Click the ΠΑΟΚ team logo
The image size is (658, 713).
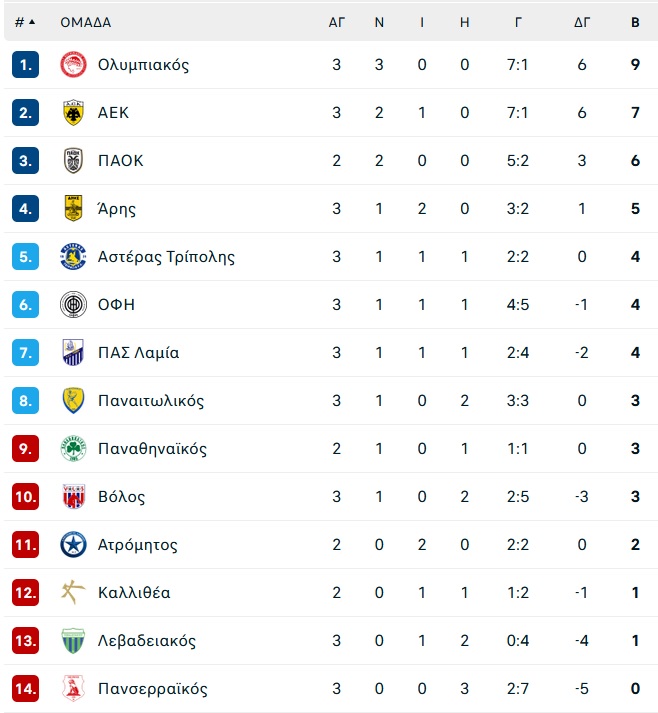(73, 161)
